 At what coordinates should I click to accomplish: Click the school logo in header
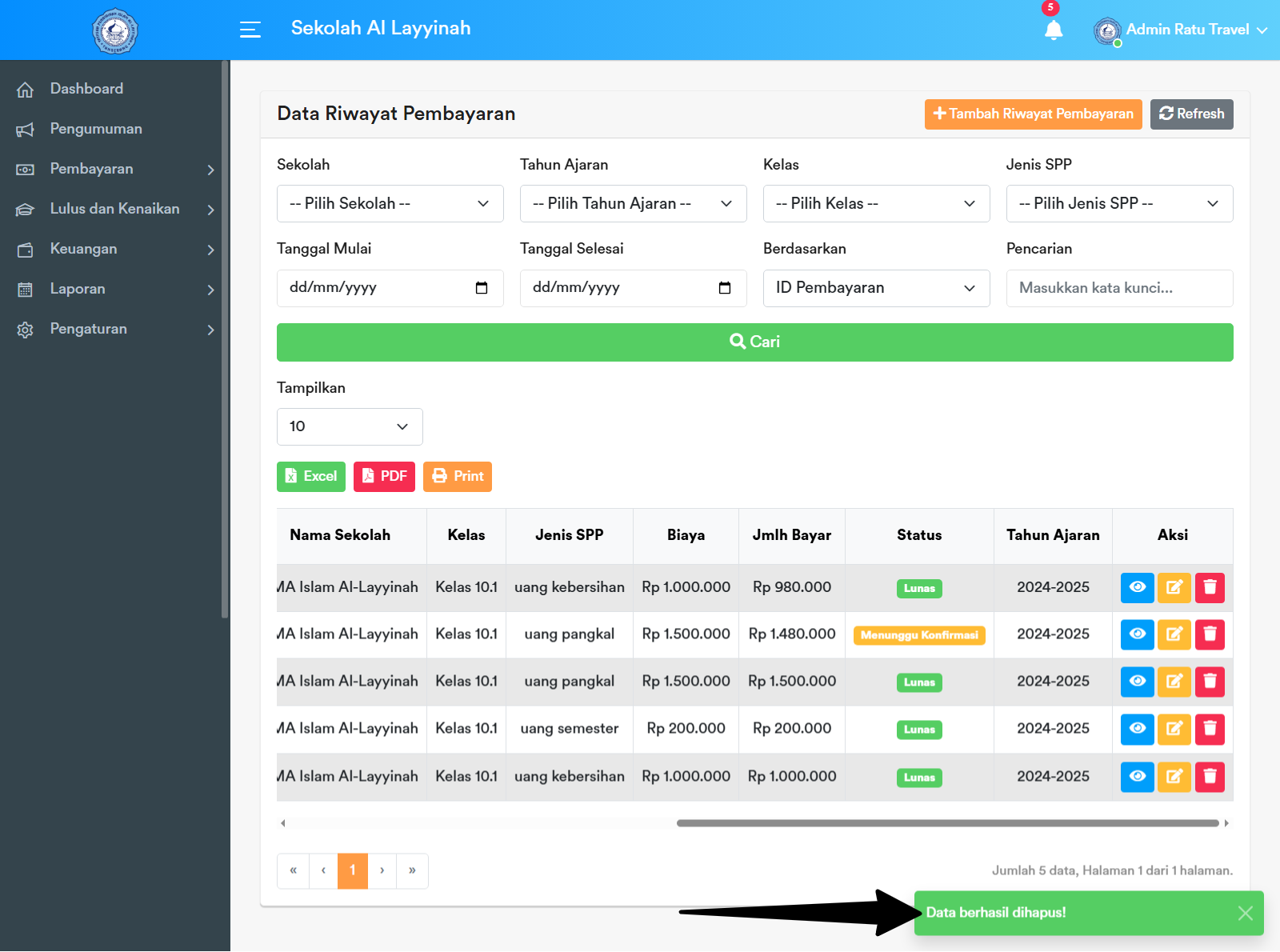[115, 31]
